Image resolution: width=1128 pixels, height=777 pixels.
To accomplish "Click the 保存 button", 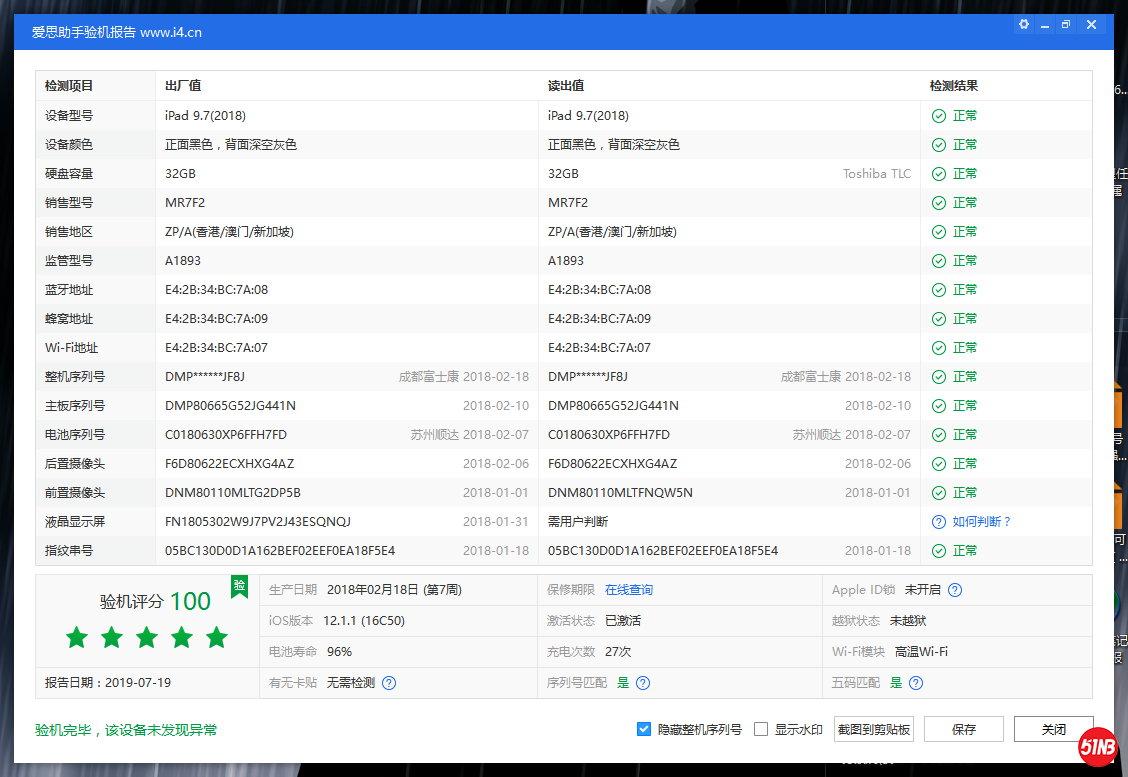I will tap(964, 729).
